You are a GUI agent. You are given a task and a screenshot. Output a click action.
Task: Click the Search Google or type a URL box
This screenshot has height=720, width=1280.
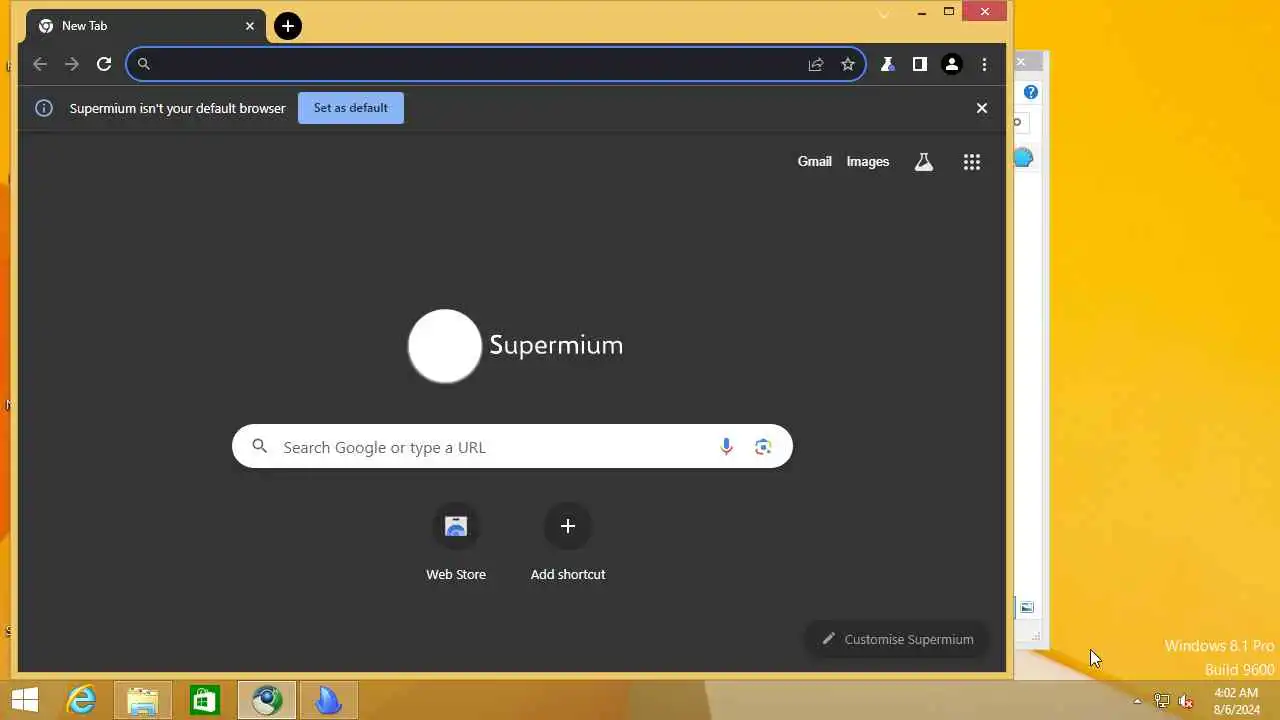[512, 447]
